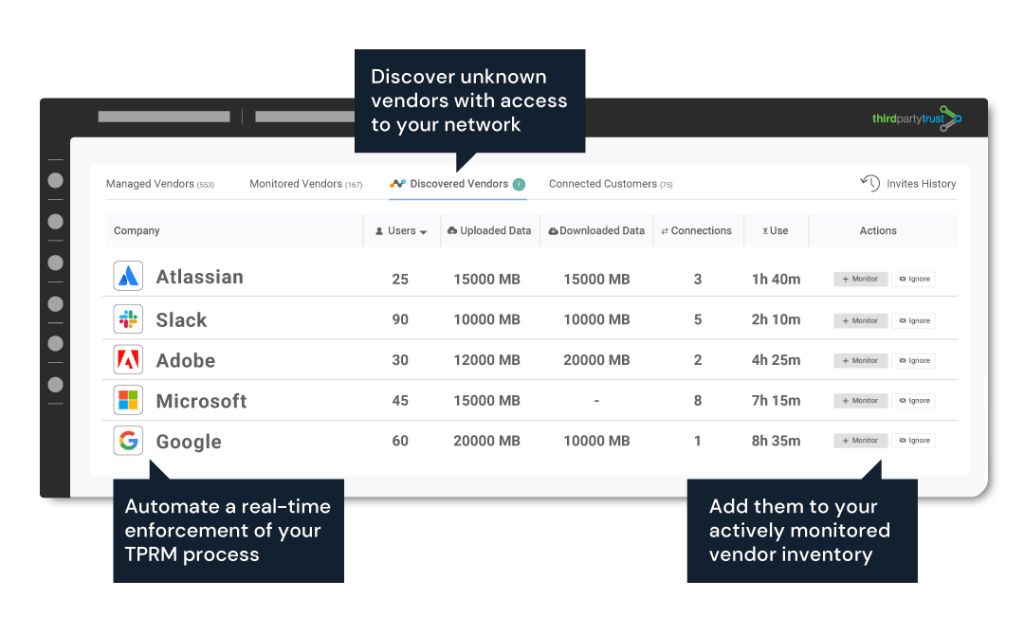Click the Google company name

click(189, 442)
